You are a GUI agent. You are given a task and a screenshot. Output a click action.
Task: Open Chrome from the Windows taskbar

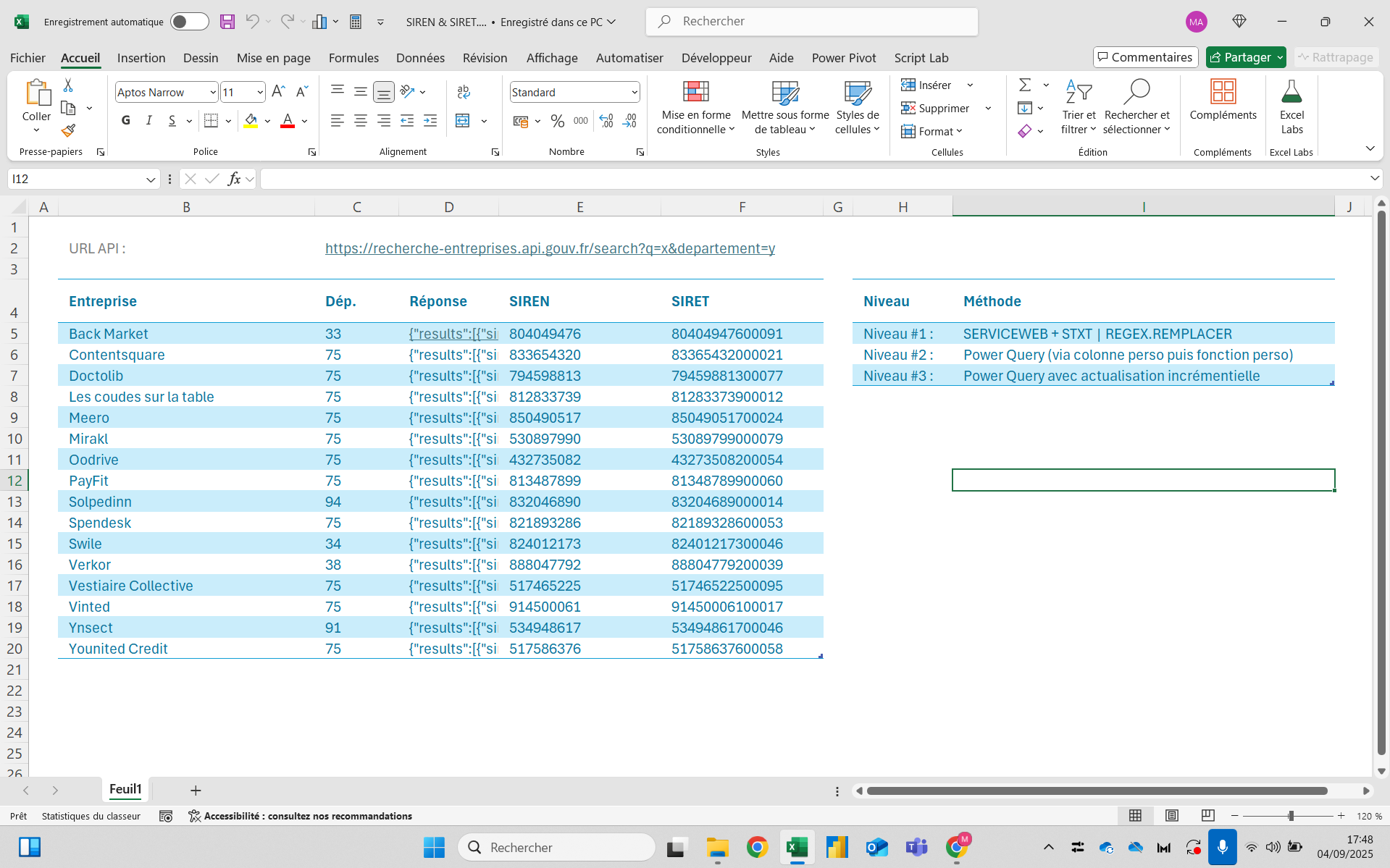pyautogui.click(x=757, y=847)
